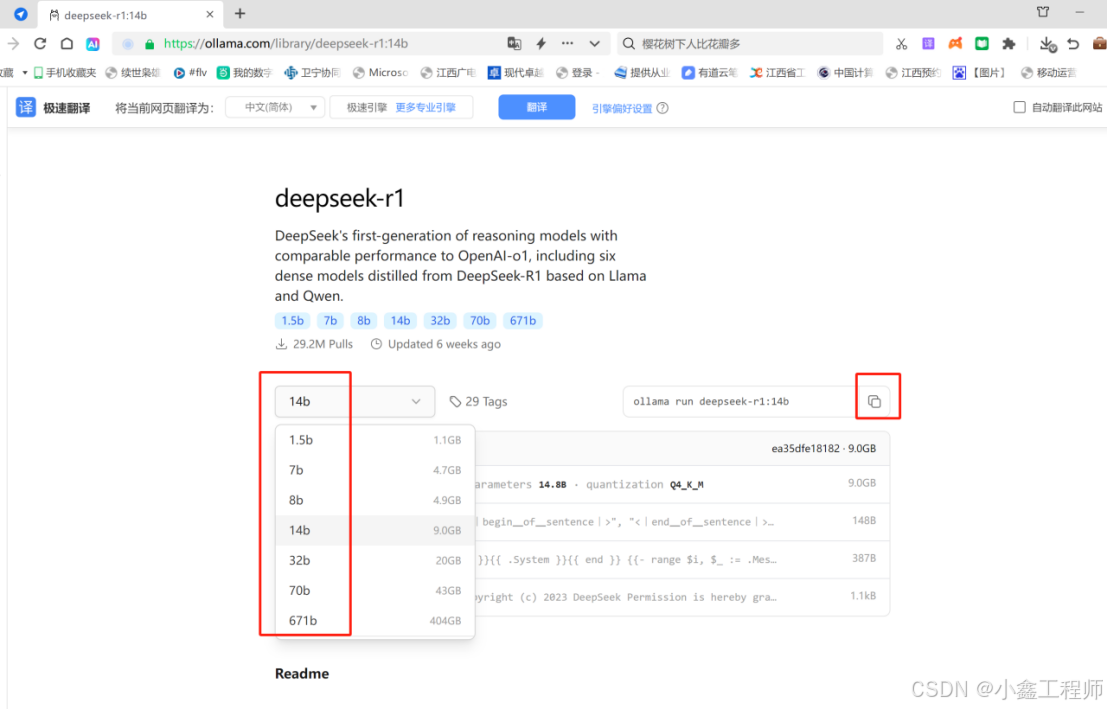This screenshot has height=709, width=1107.
Task: Open the #flv bookmark
Action: pyautogui.click(x=190, y=73)
